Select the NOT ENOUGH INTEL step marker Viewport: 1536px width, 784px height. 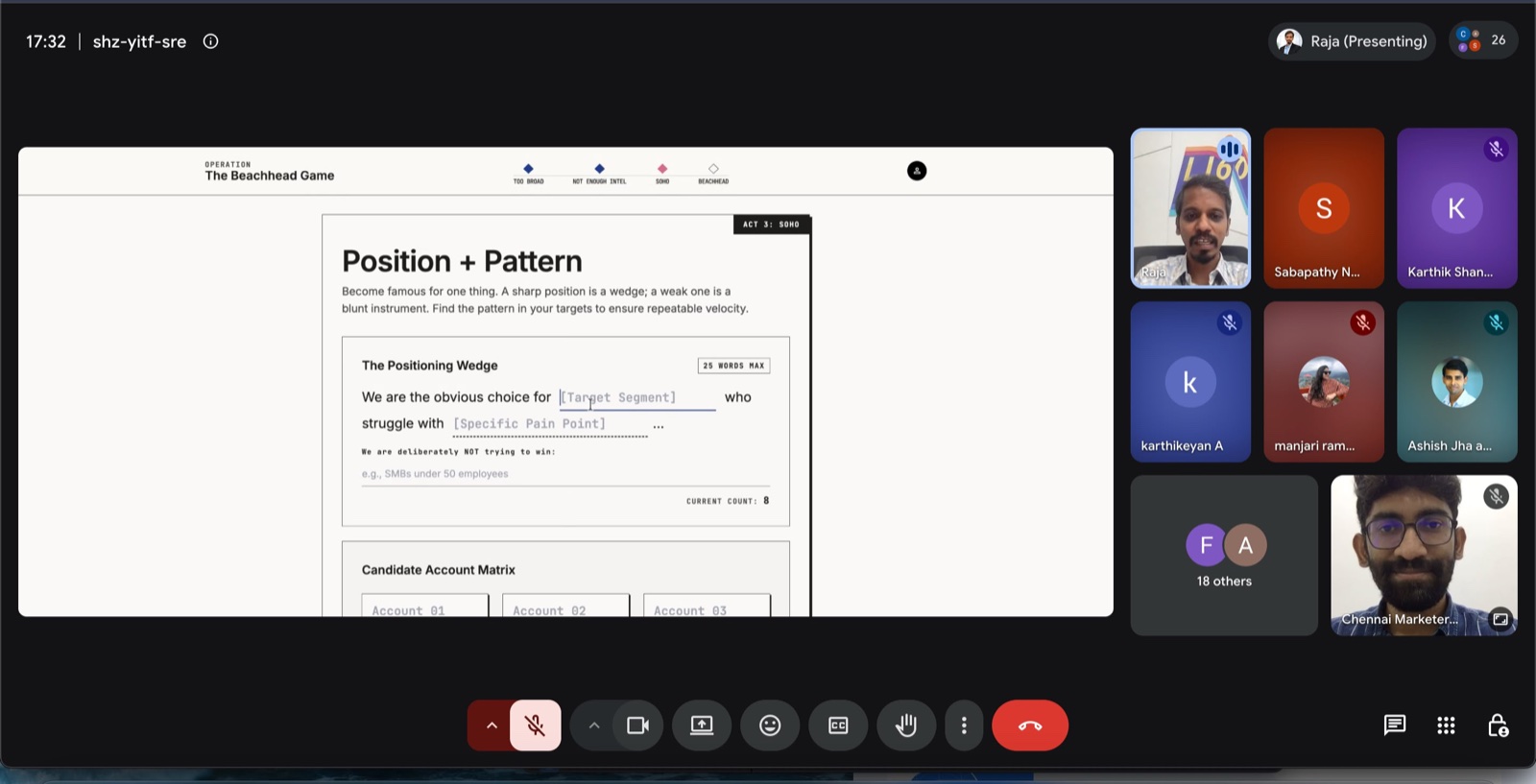click(x=599, y=173)
